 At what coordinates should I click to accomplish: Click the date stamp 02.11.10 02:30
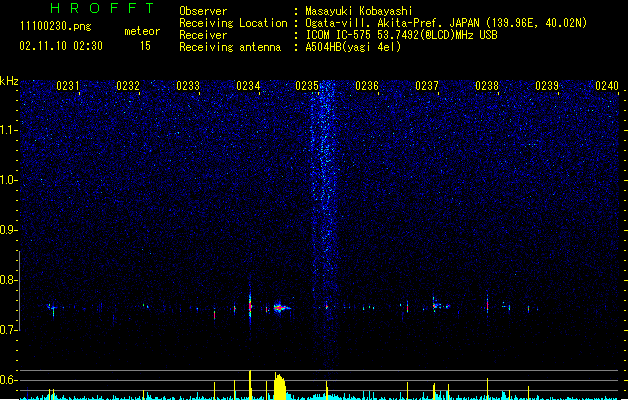coord(61,46)
